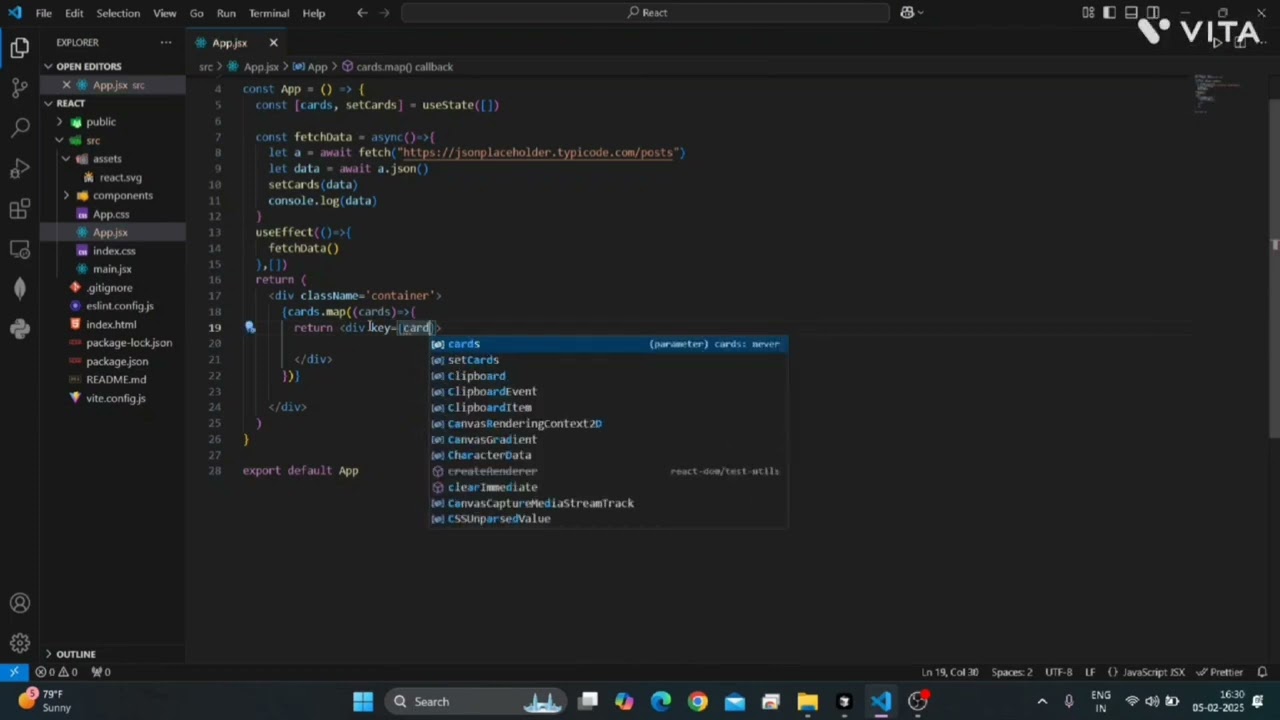Open File Explorer from the taskbar
Viewport: 1280px width, 720px height.
pyautogui.click(x=807, y=702)
